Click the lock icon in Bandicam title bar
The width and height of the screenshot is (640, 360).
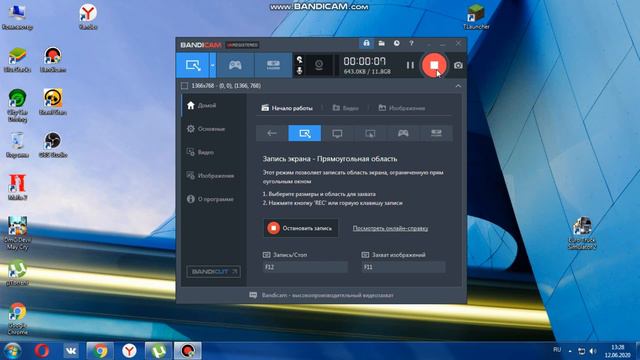[367, 43]
